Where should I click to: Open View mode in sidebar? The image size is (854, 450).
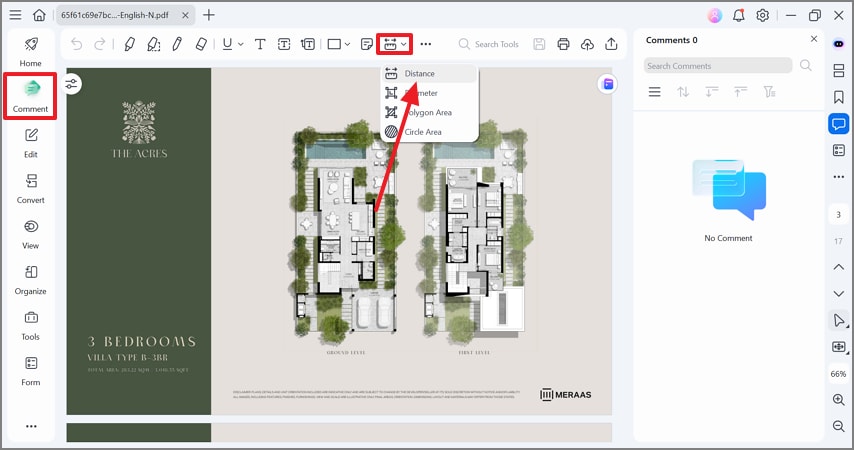point(30,234)
